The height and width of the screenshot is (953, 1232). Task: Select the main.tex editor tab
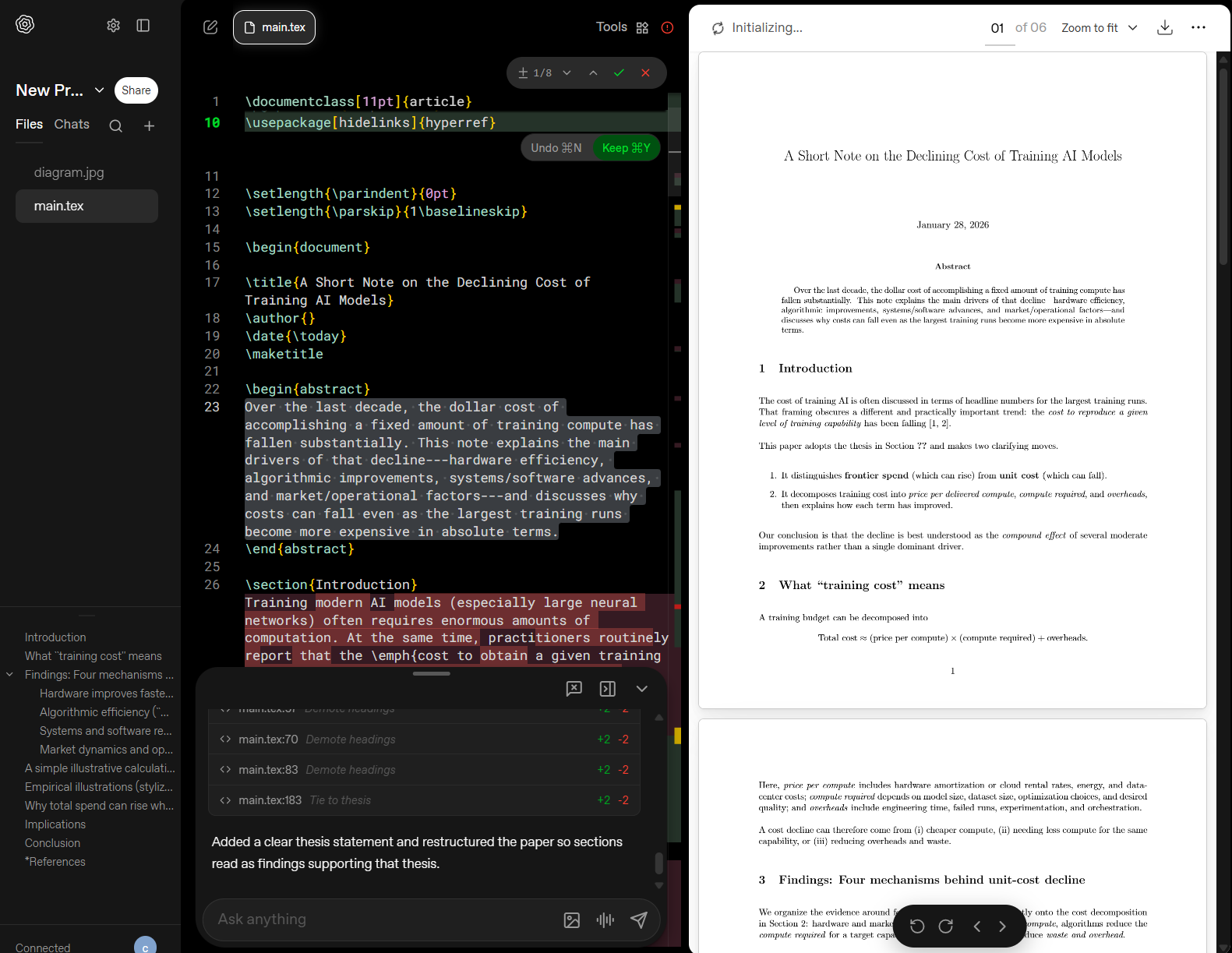pos(274,27)
